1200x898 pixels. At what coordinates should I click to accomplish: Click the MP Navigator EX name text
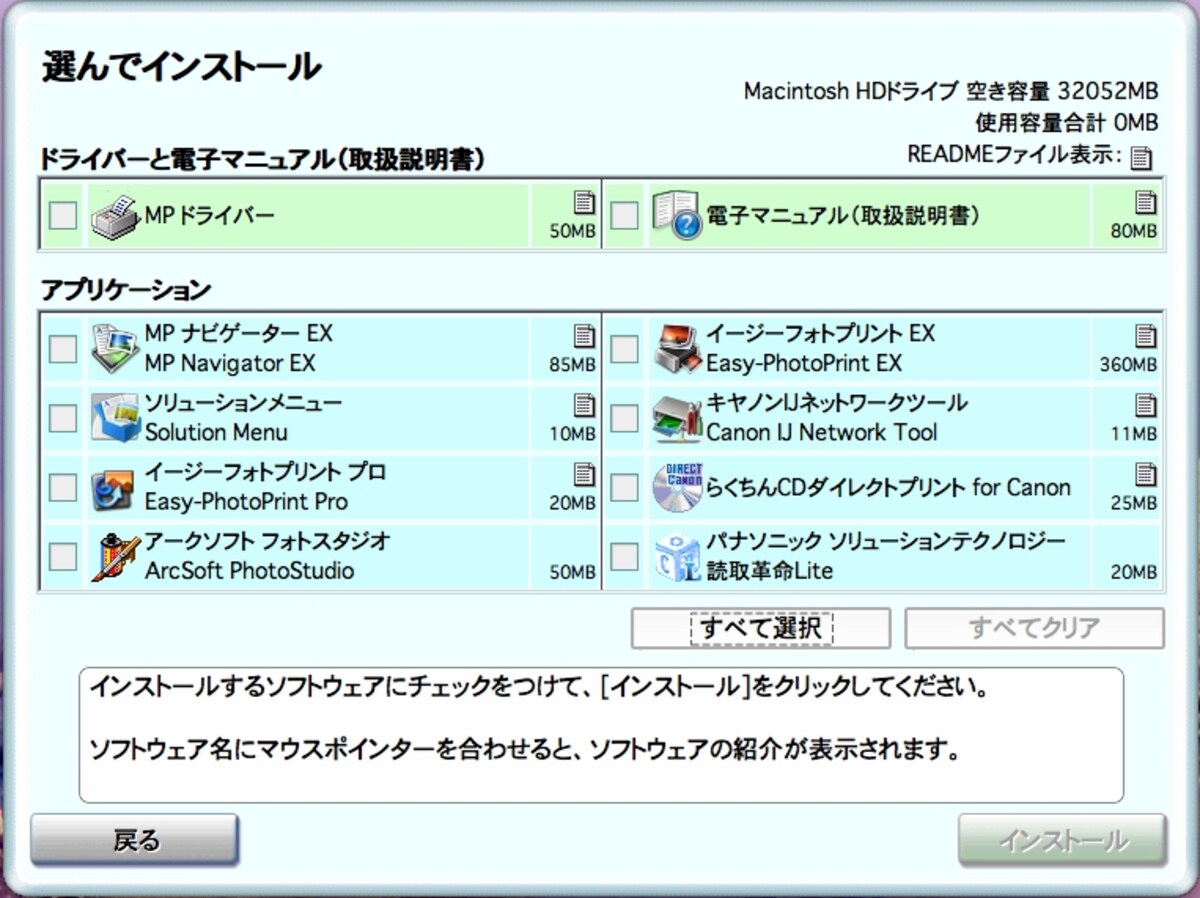230,362
